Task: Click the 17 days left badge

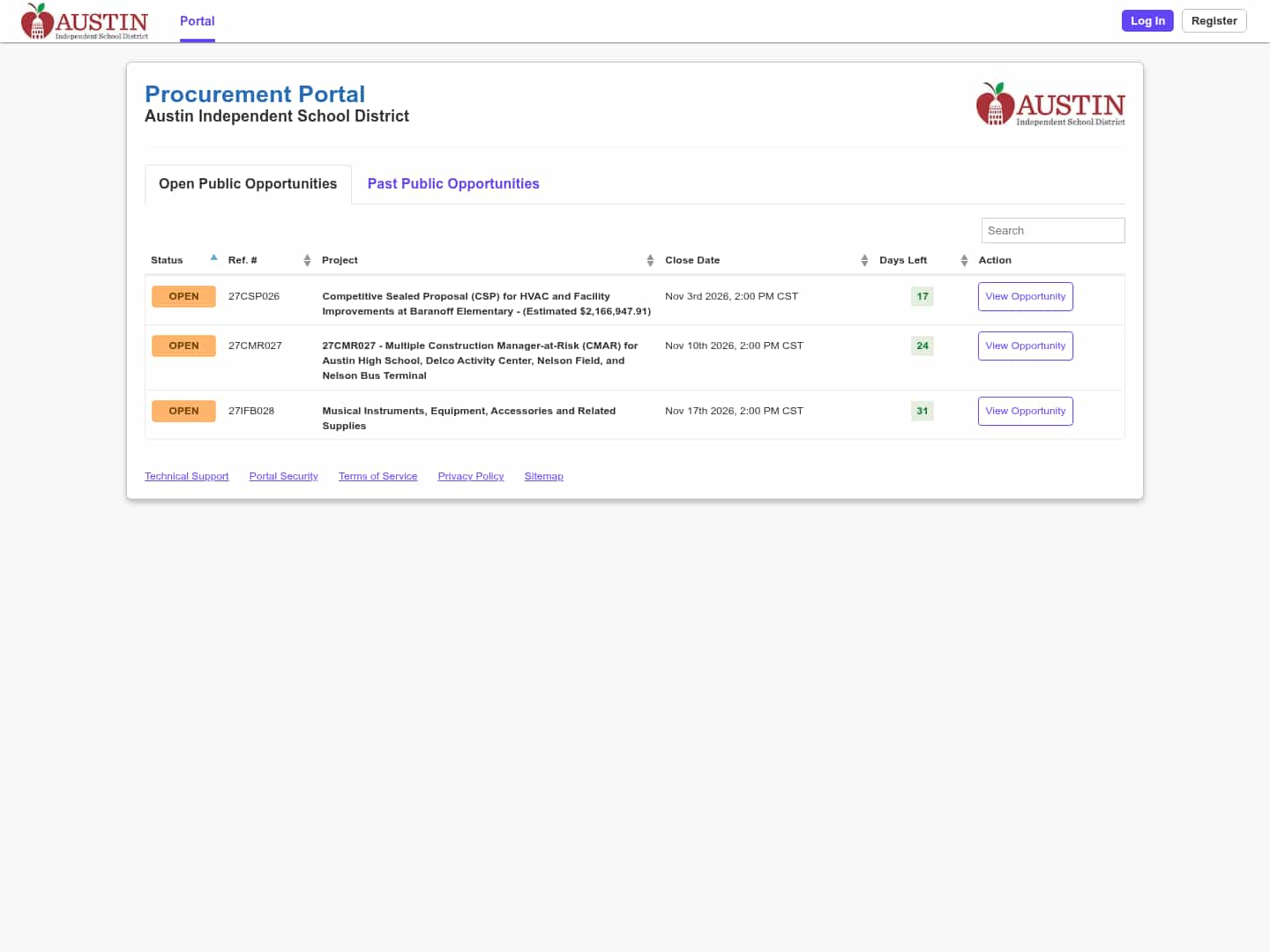Action: pos(922,296)
